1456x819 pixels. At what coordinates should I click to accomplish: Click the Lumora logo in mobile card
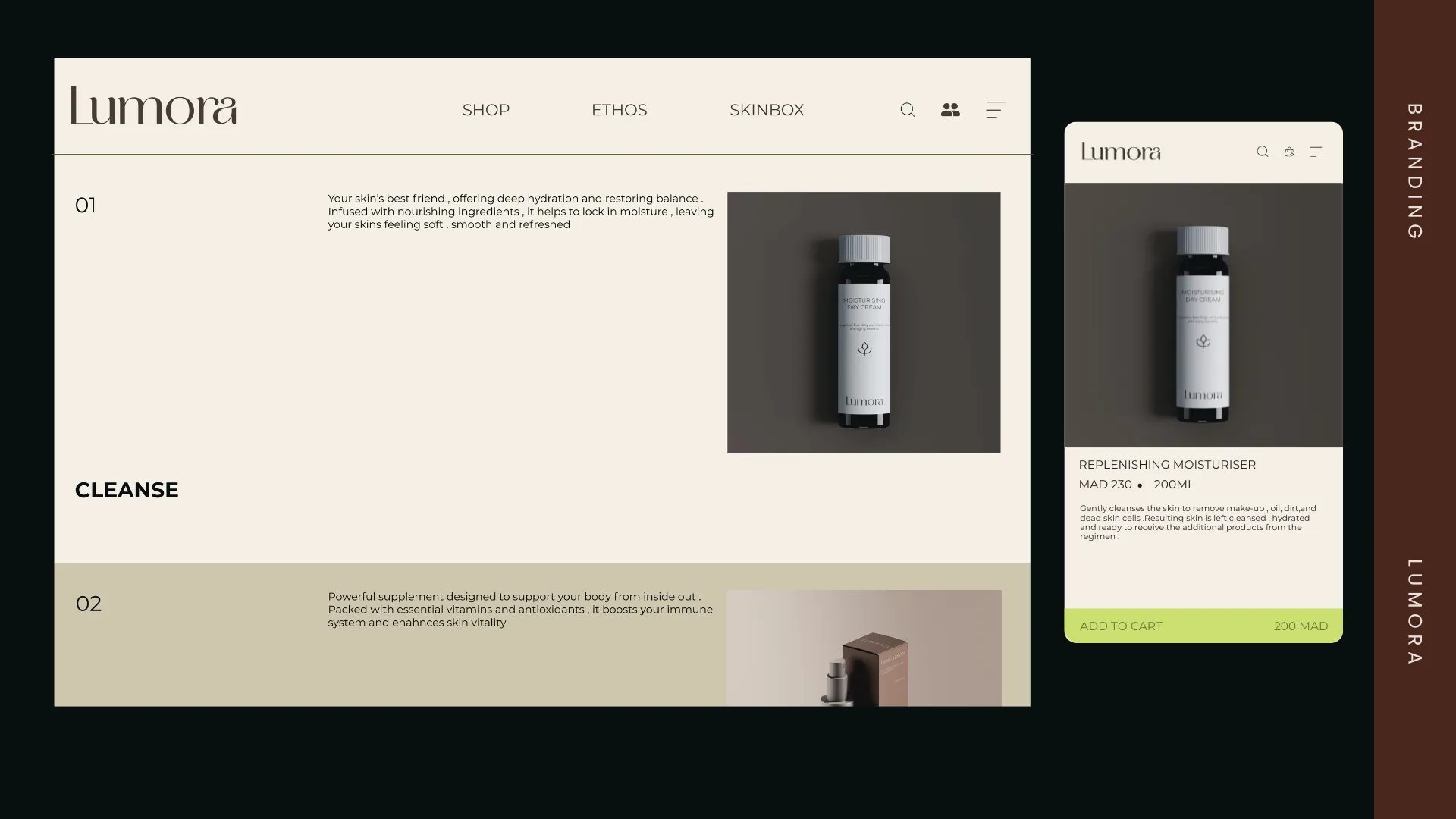coord(1121,152)
